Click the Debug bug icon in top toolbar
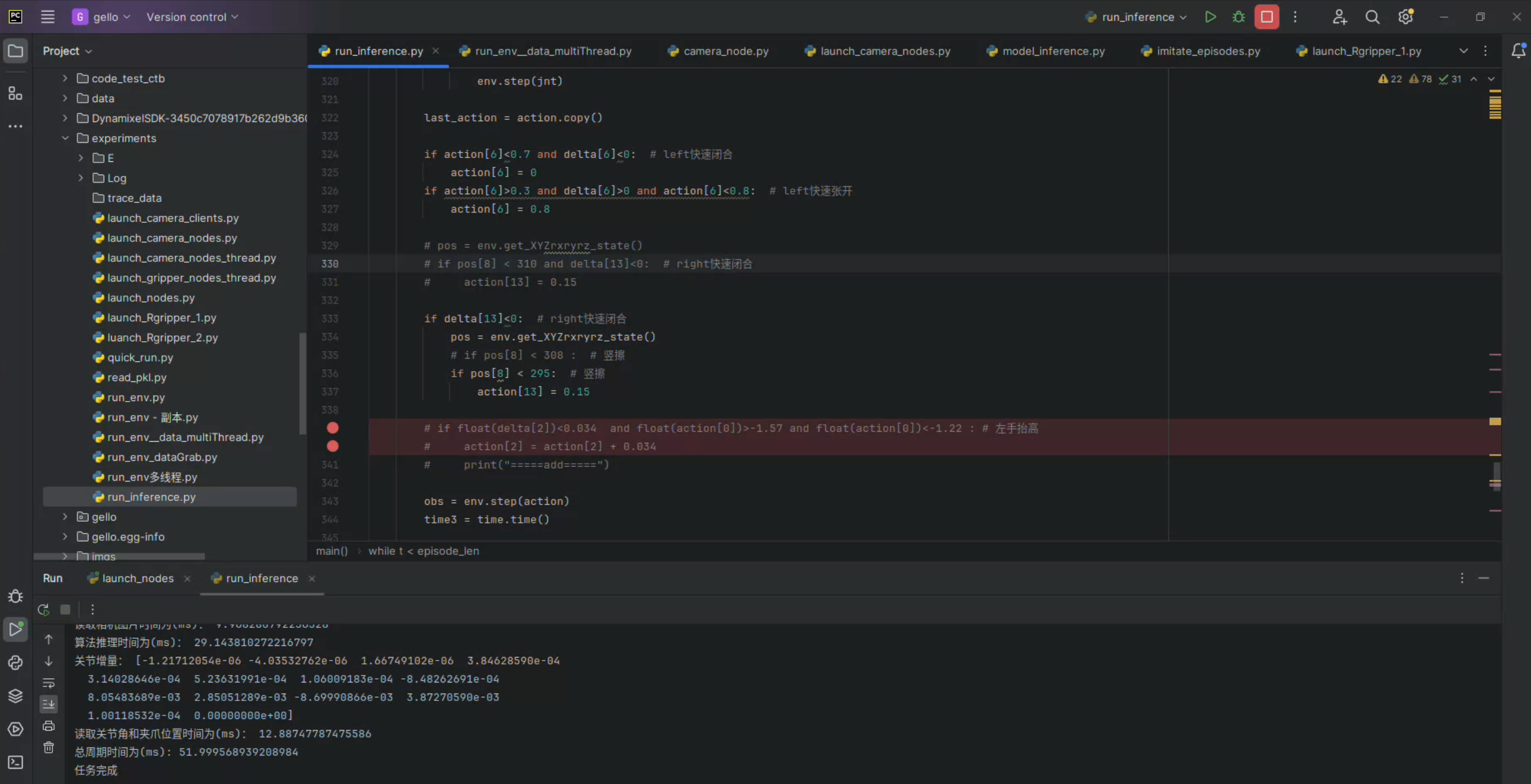This screenshot has height=784, width=1531. click(x=1238, y=16)
